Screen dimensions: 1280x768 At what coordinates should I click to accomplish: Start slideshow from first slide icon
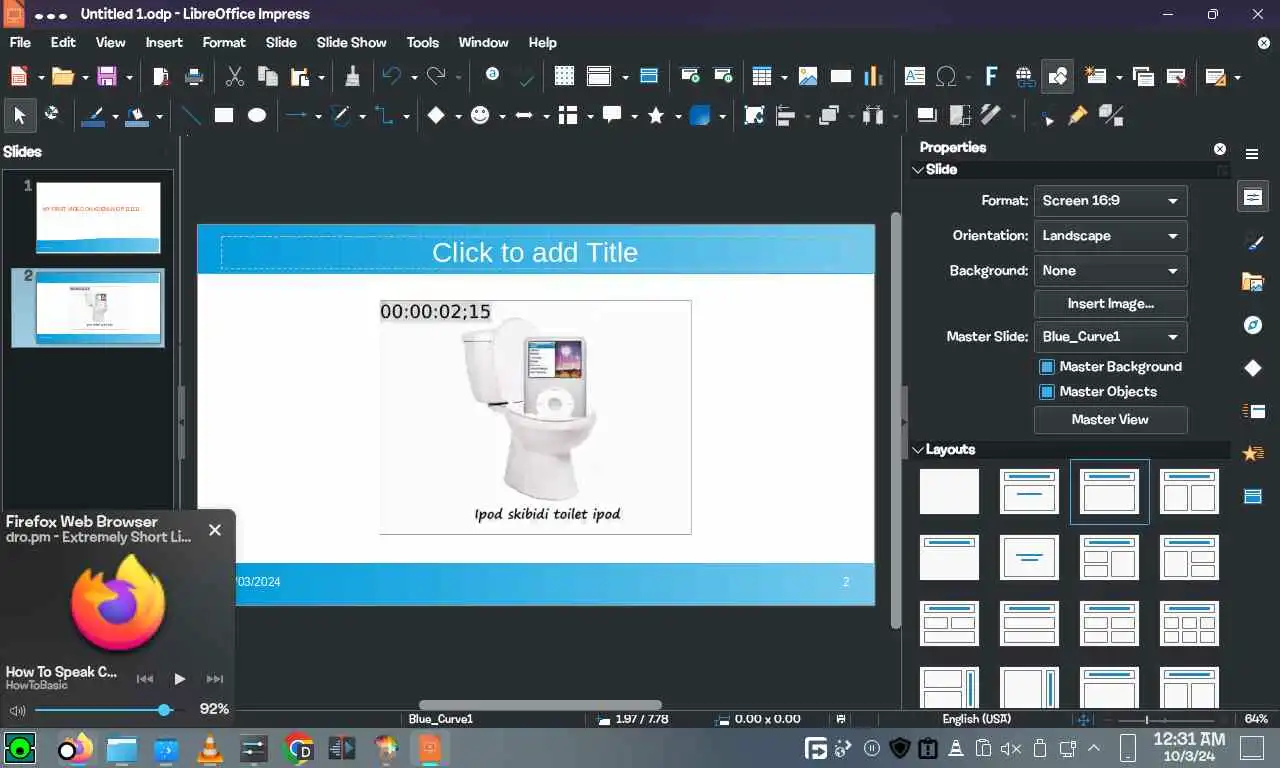[x=690, y=76]
